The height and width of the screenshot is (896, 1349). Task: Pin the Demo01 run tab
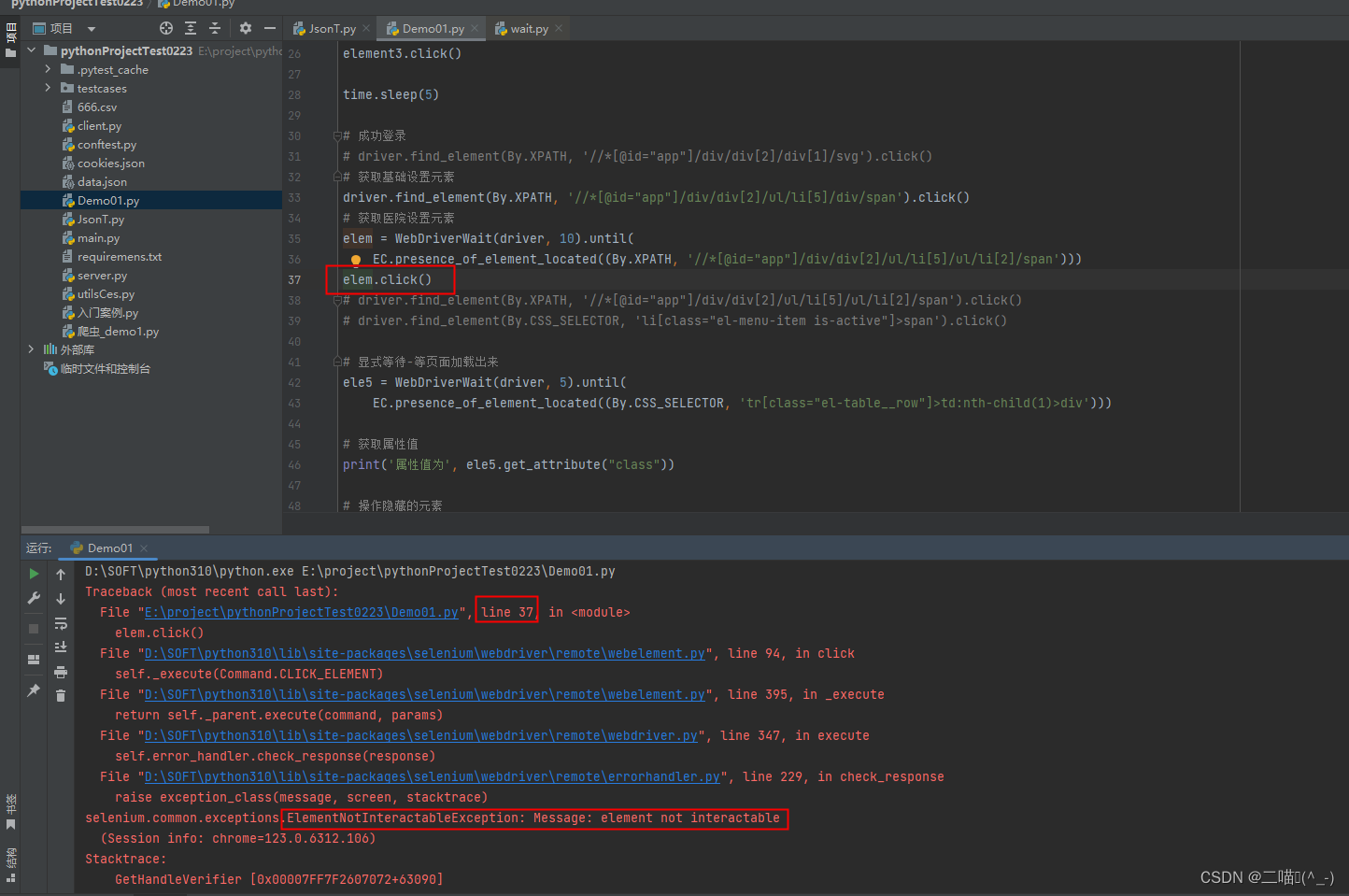32,690
